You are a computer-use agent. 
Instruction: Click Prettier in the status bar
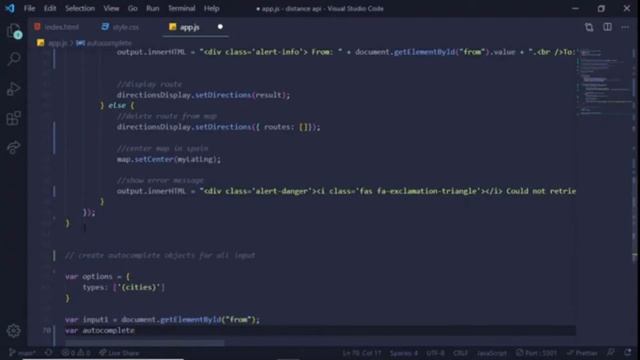(582, 353)
